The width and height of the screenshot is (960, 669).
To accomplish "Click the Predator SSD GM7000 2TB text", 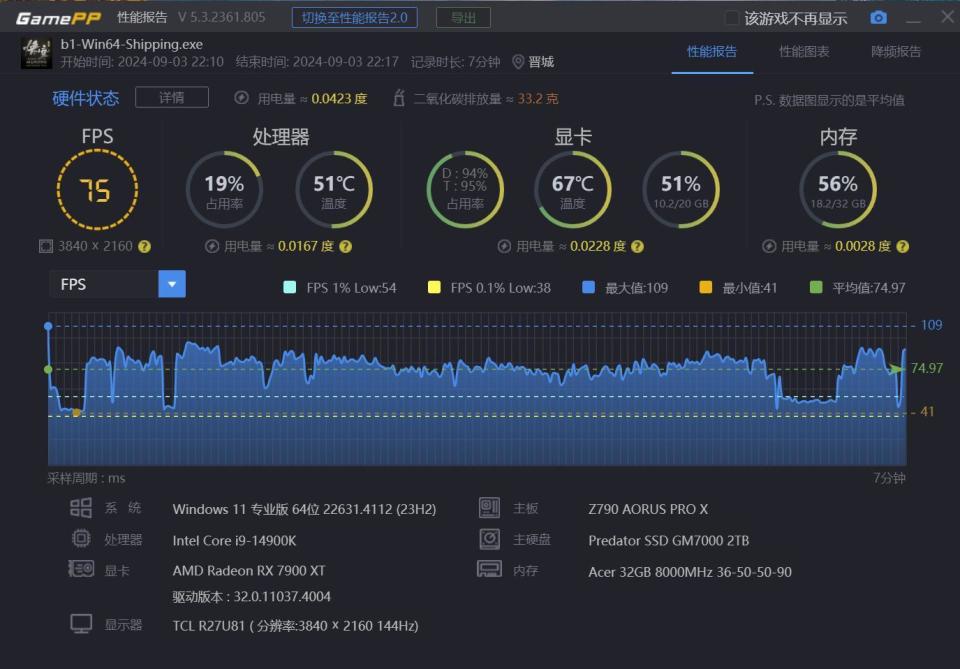I will (669, 540).
